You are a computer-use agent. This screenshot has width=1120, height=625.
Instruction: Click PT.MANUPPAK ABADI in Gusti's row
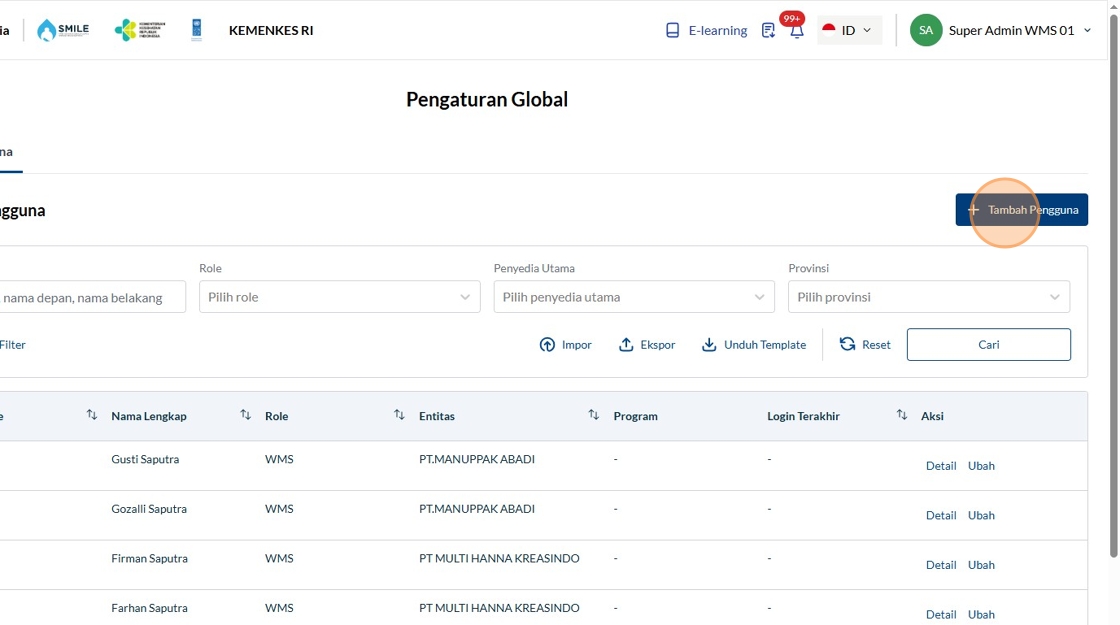pos(476,459)
